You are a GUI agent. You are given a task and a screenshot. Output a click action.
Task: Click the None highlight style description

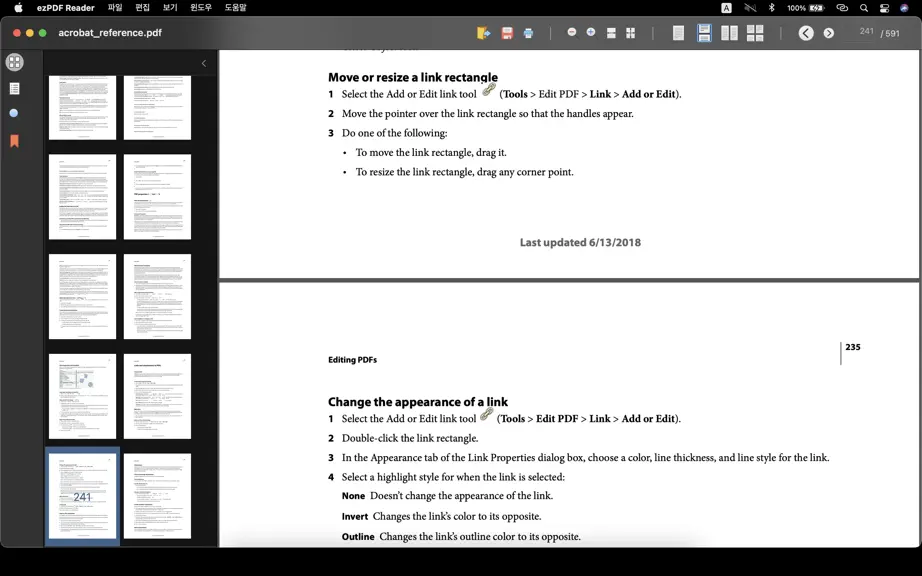click(447, 495)
